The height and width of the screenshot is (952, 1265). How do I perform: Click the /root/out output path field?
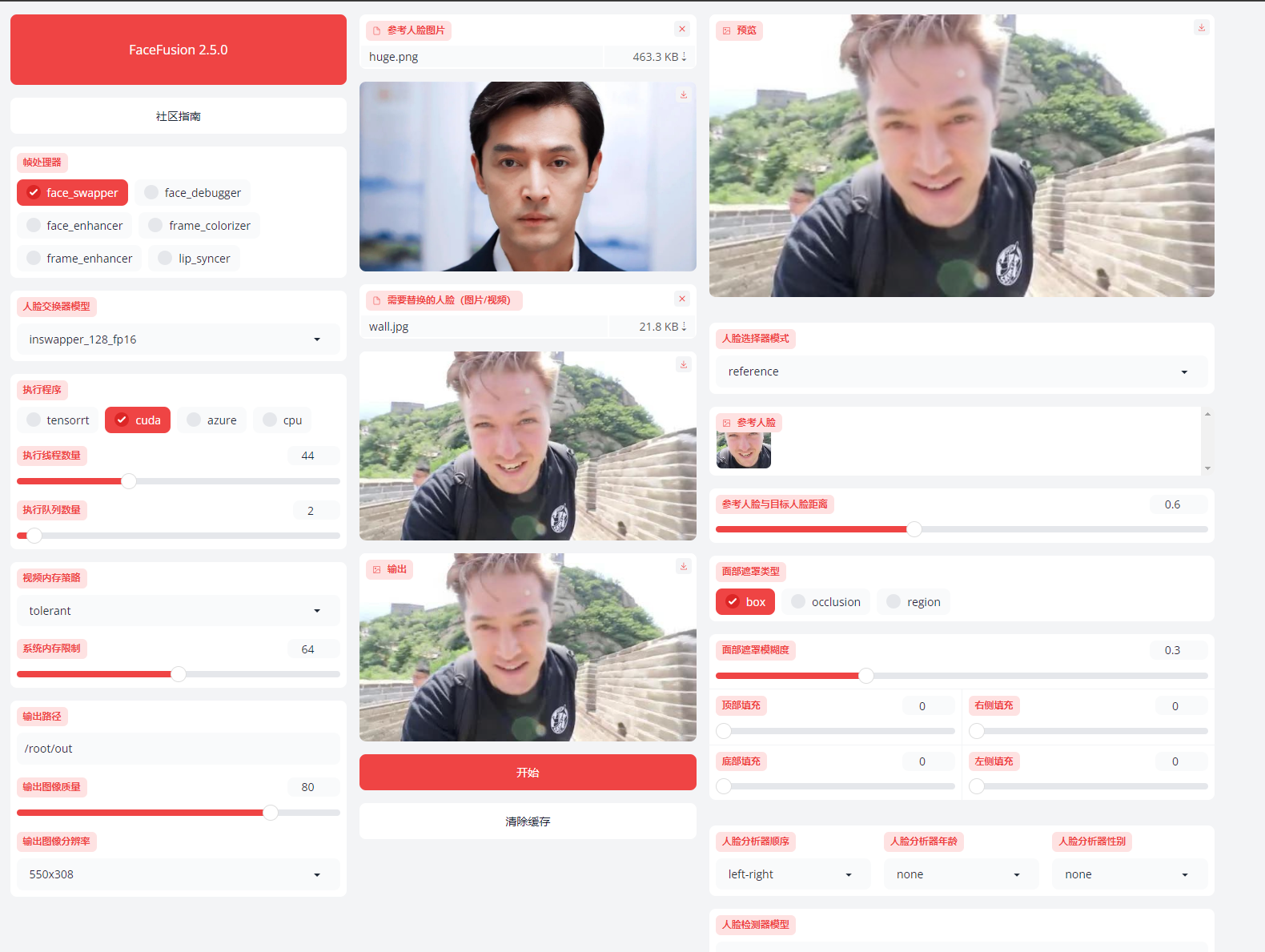[179, 749]
